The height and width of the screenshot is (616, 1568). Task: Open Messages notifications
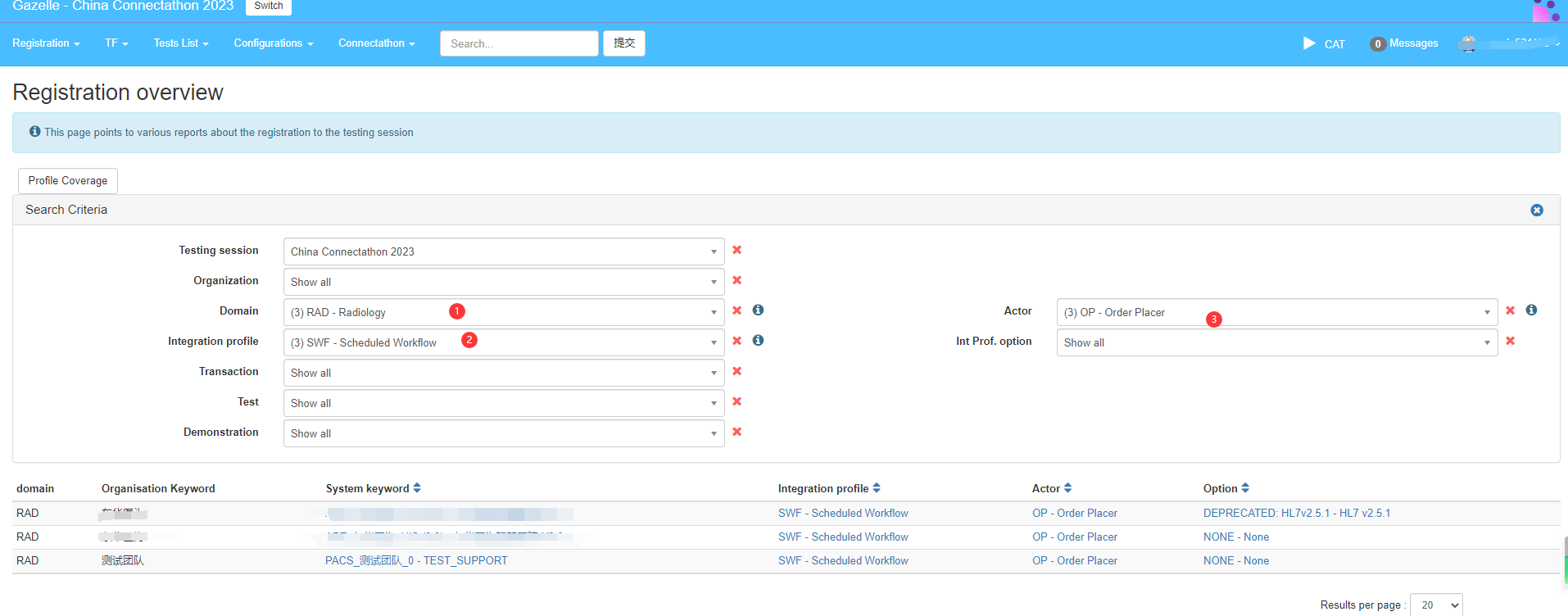tap(1404, 43)
